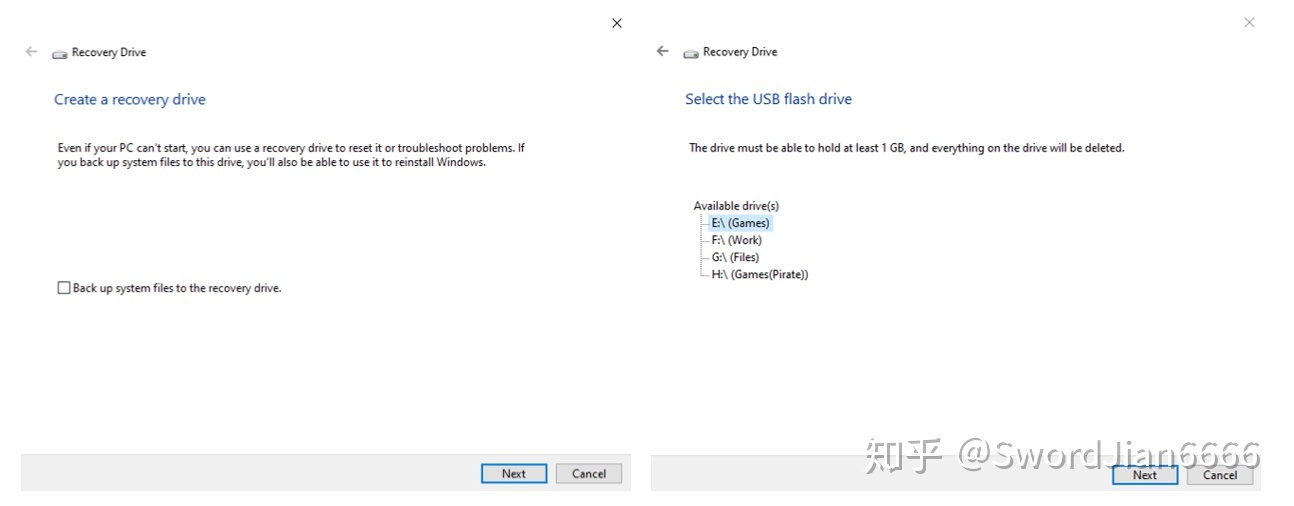Viewport: 1294px width, 506px height.
Task: Select the E:\ (Games) drive
Action: [740, 223]
